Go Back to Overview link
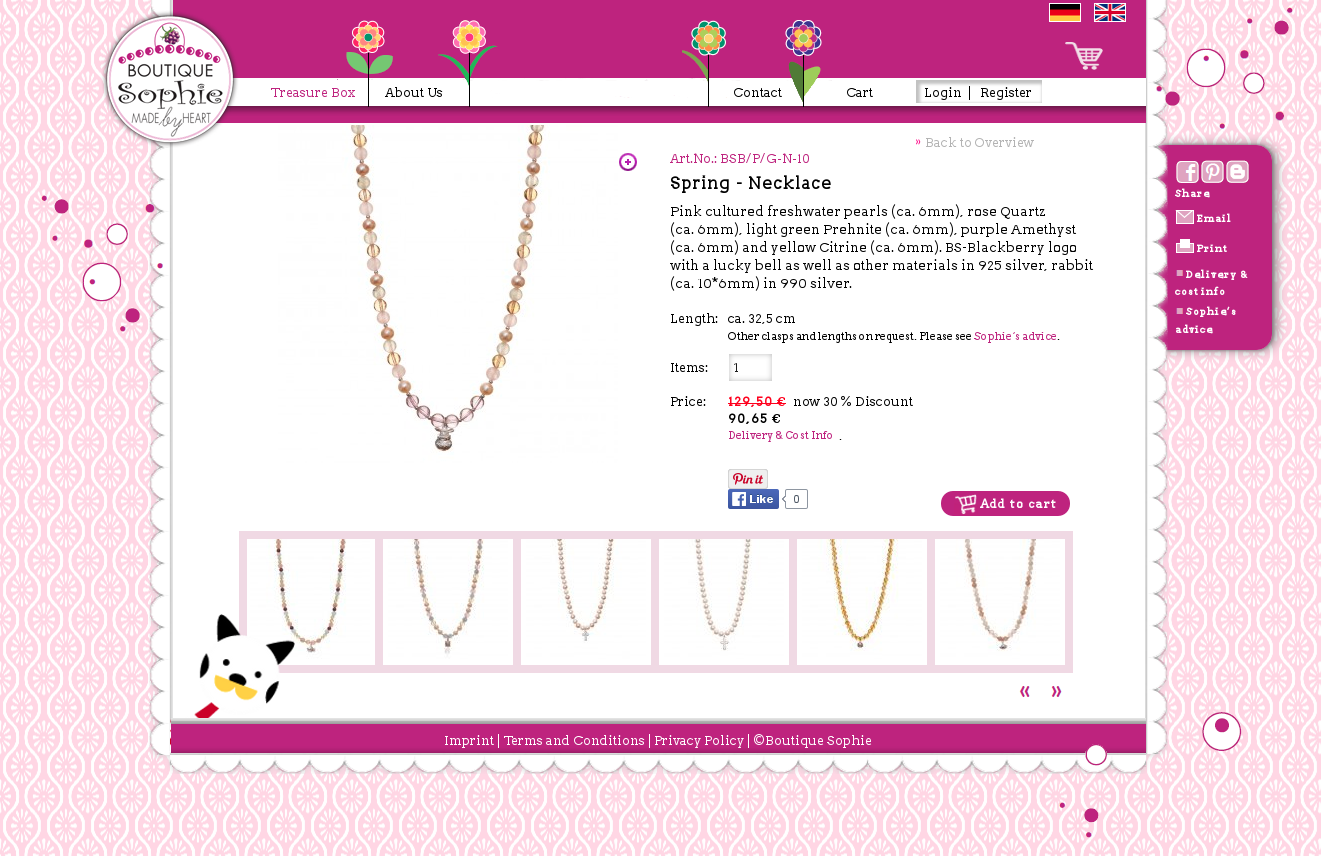This screenshot has width=1321, height=856. [x=979, y=142]
